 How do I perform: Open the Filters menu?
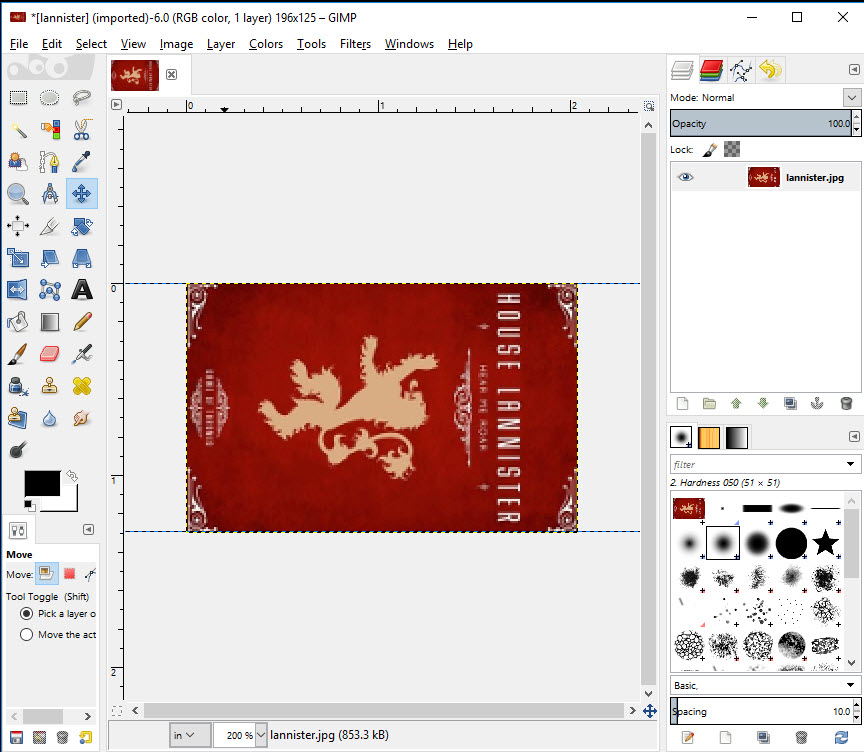click(x=355, y=44)
